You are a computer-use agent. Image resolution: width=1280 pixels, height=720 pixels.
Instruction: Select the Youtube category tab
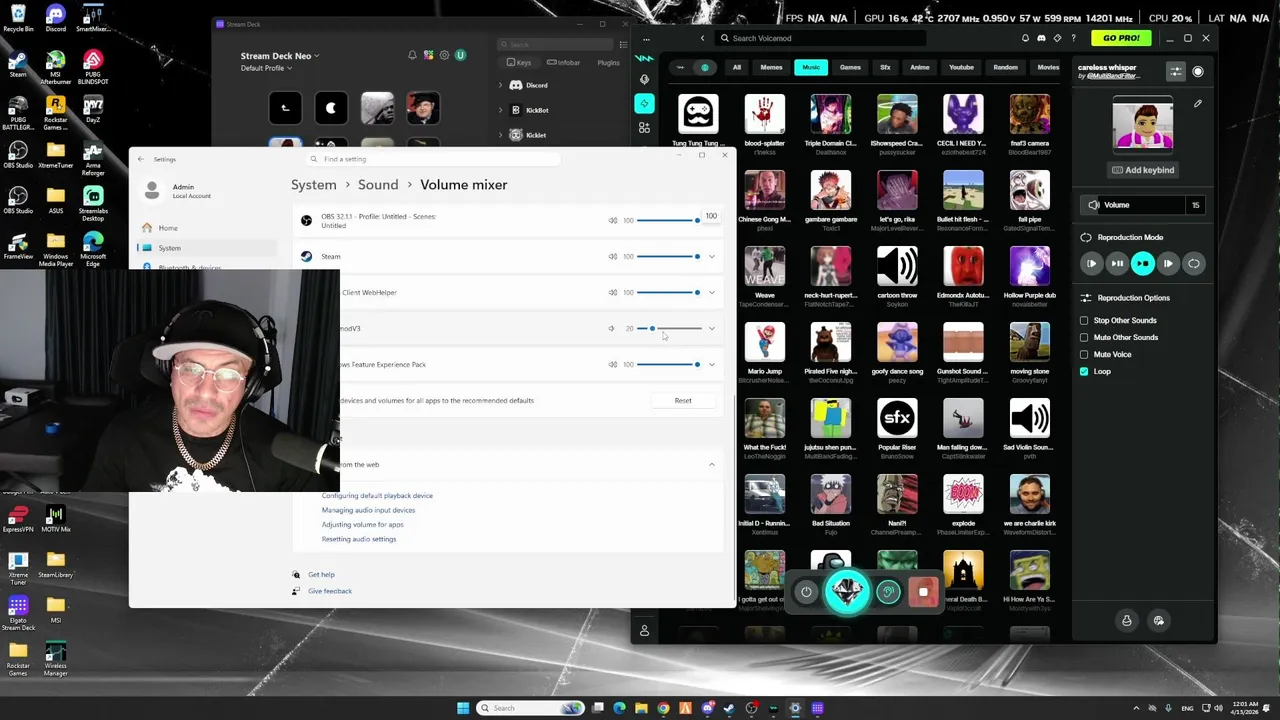click(x=961, y=68)
